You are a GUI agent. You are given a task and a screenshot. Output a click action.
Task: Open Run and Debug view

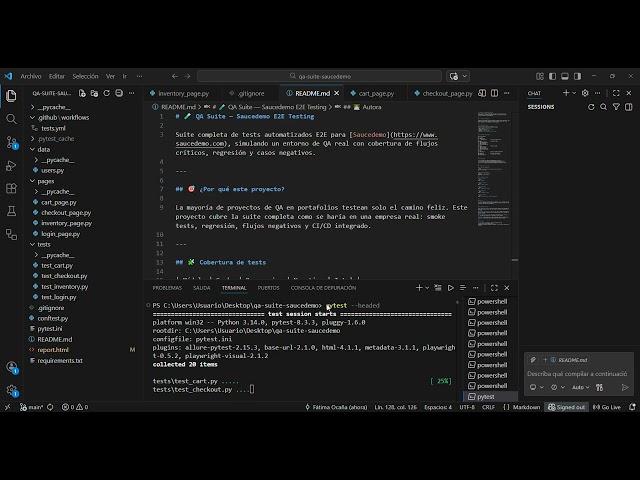click(x=11, y=166)
